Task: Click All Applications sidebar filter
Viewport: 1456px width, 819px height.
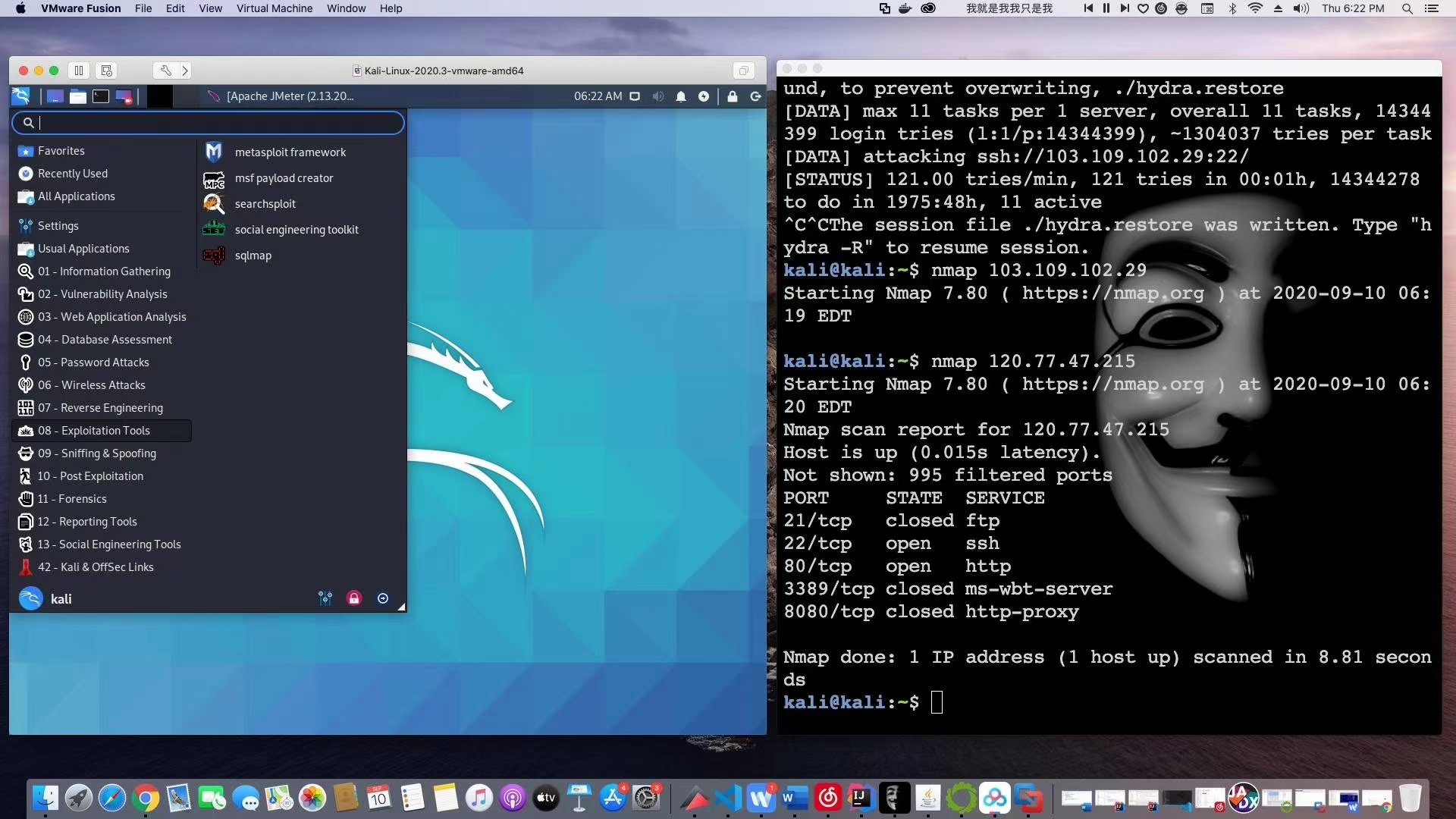Action: 76,195
